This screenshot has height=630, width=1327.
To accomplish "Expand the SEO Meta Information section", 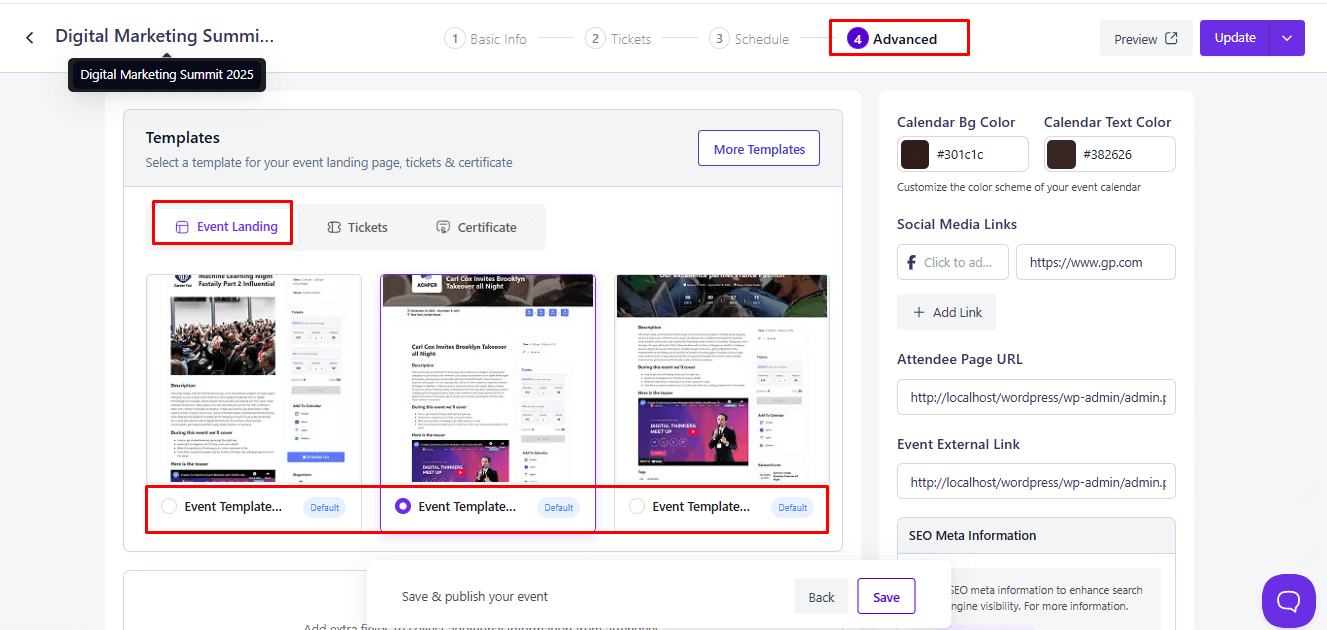I will [1035, 535].
